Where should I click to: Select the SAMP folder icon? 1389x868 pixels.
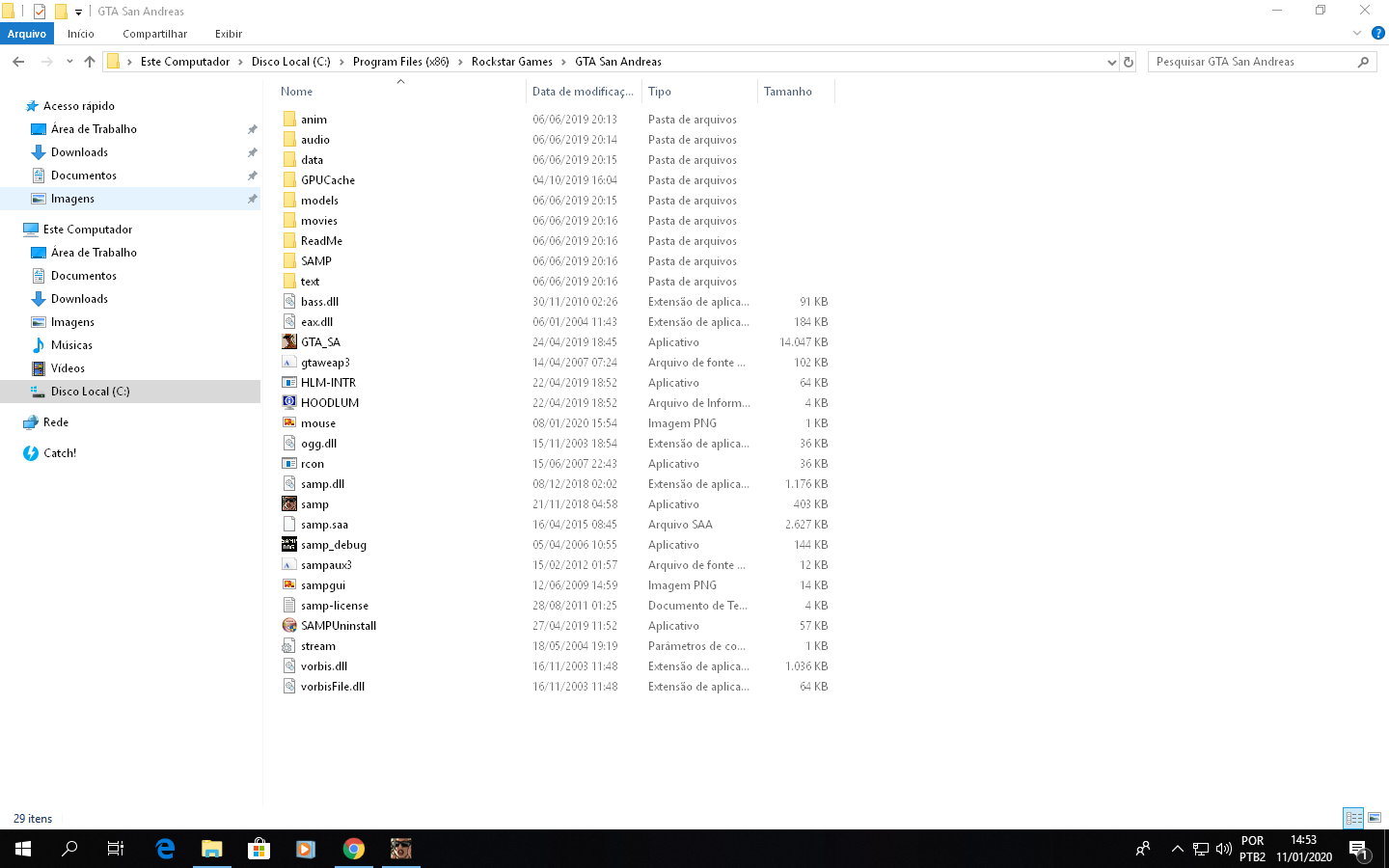(x=289, y=261)
